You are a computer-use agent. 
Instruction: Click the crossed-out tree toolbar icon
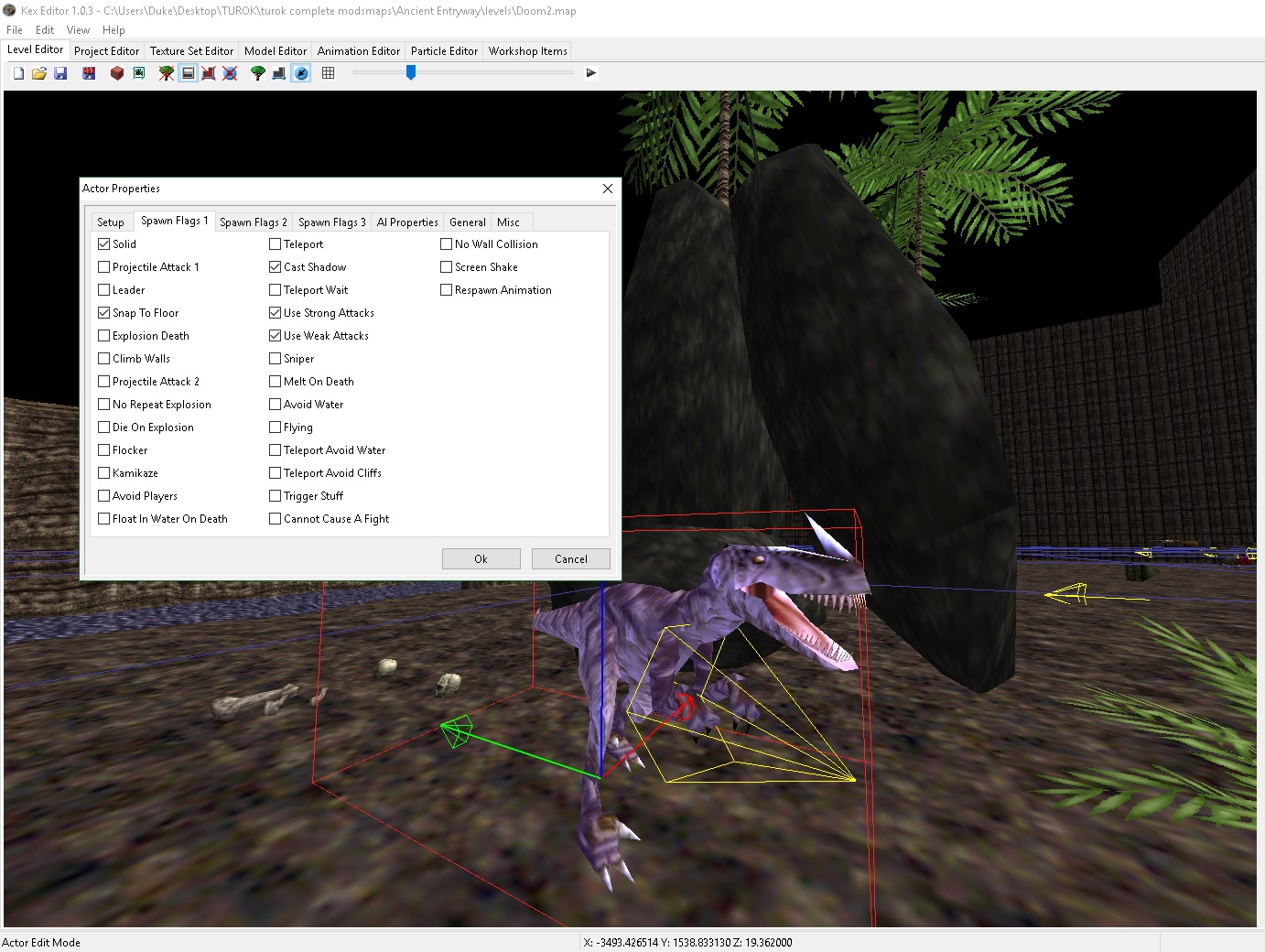pyautogui.click(x=166, y=73)
